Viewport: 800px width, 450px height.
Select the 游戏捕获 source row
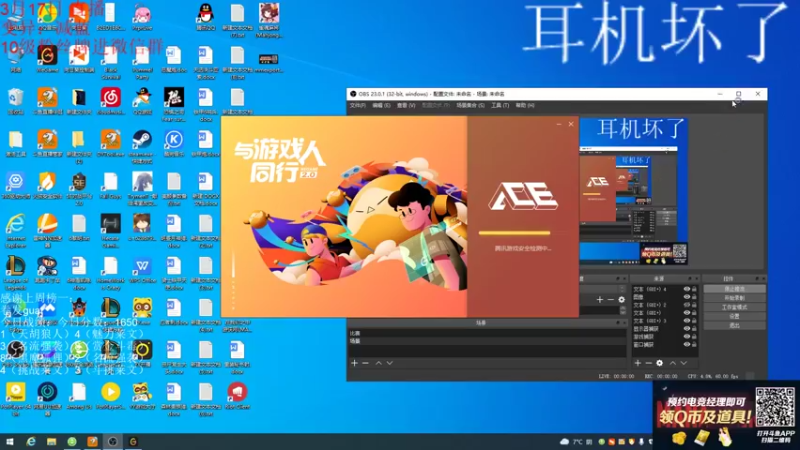pyautogui.click(x=664, y=337)
